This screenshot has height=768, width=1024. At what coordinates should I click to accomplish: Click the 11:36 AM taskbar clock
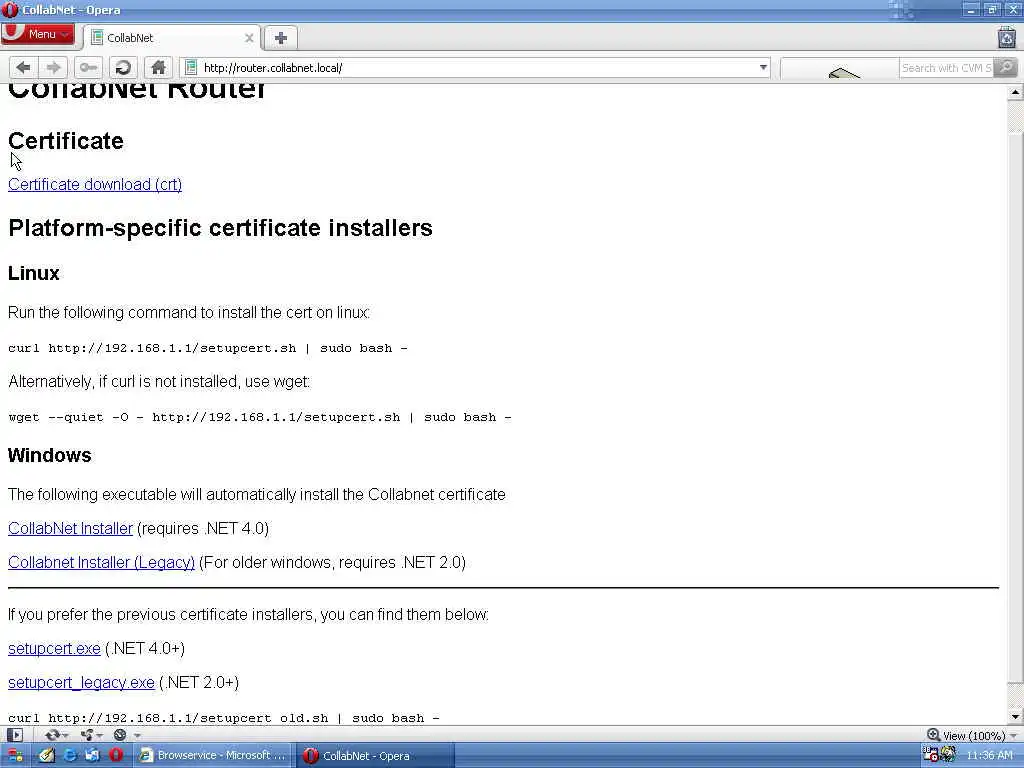[989, 756]
